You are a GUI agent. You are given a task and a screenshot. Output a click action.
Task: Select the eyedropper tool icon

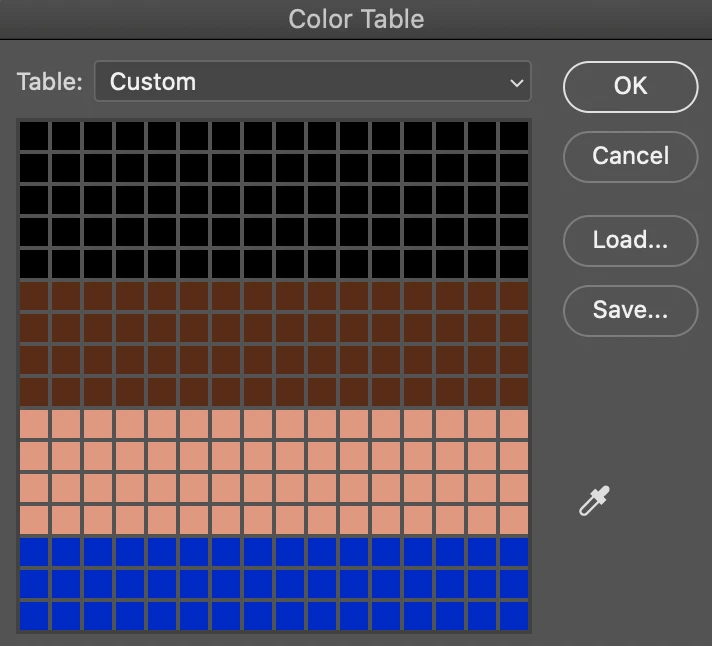coord(594,499)
